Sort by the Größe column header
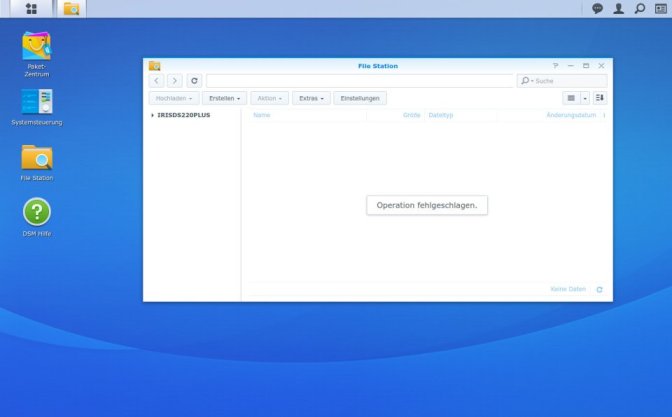The height and width of the screenshot is (417, 672). point(411,115)
